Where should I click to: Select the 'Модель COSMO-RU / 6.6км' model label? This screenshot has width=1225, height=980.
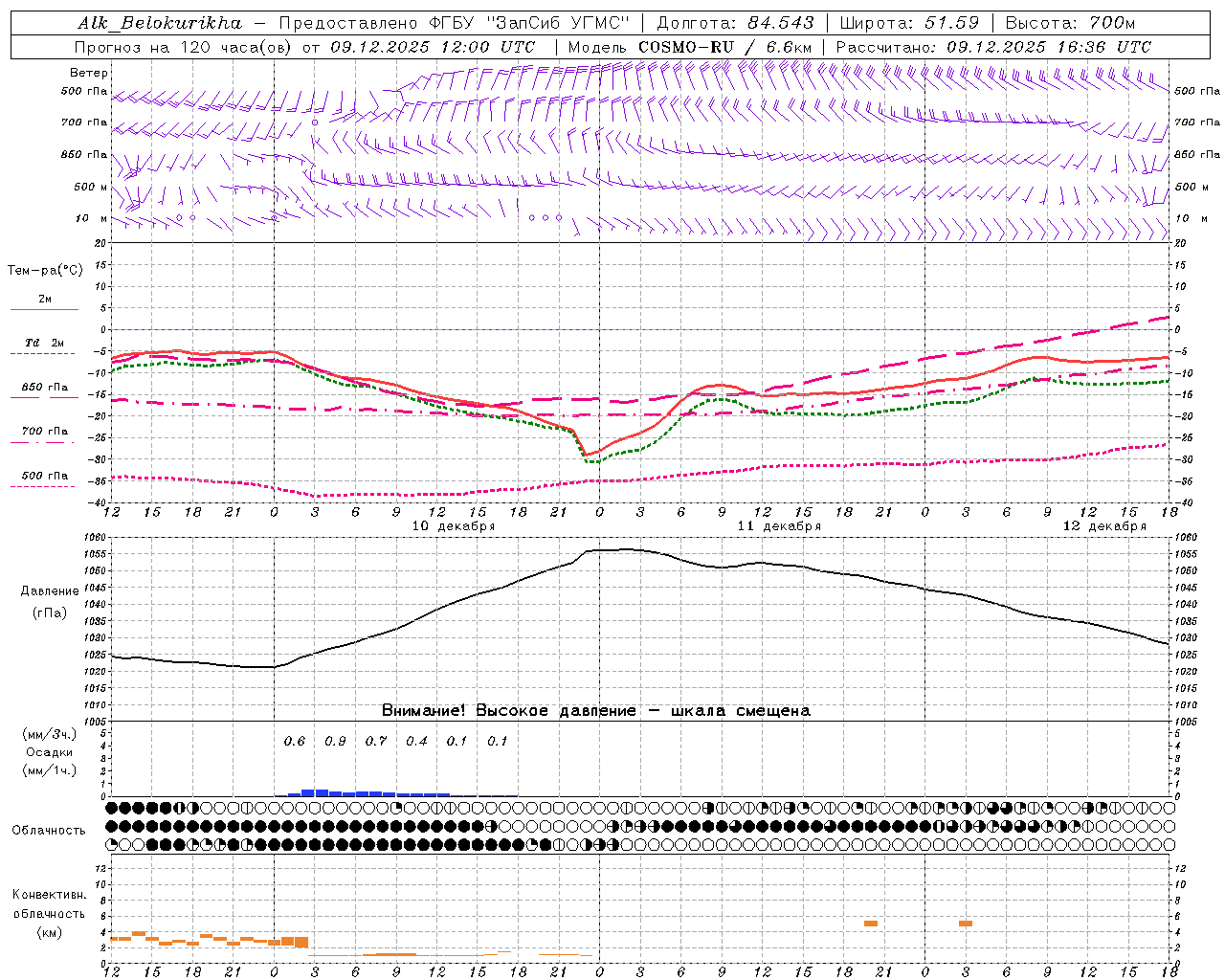pyautogui.click(x=690, y=47)
